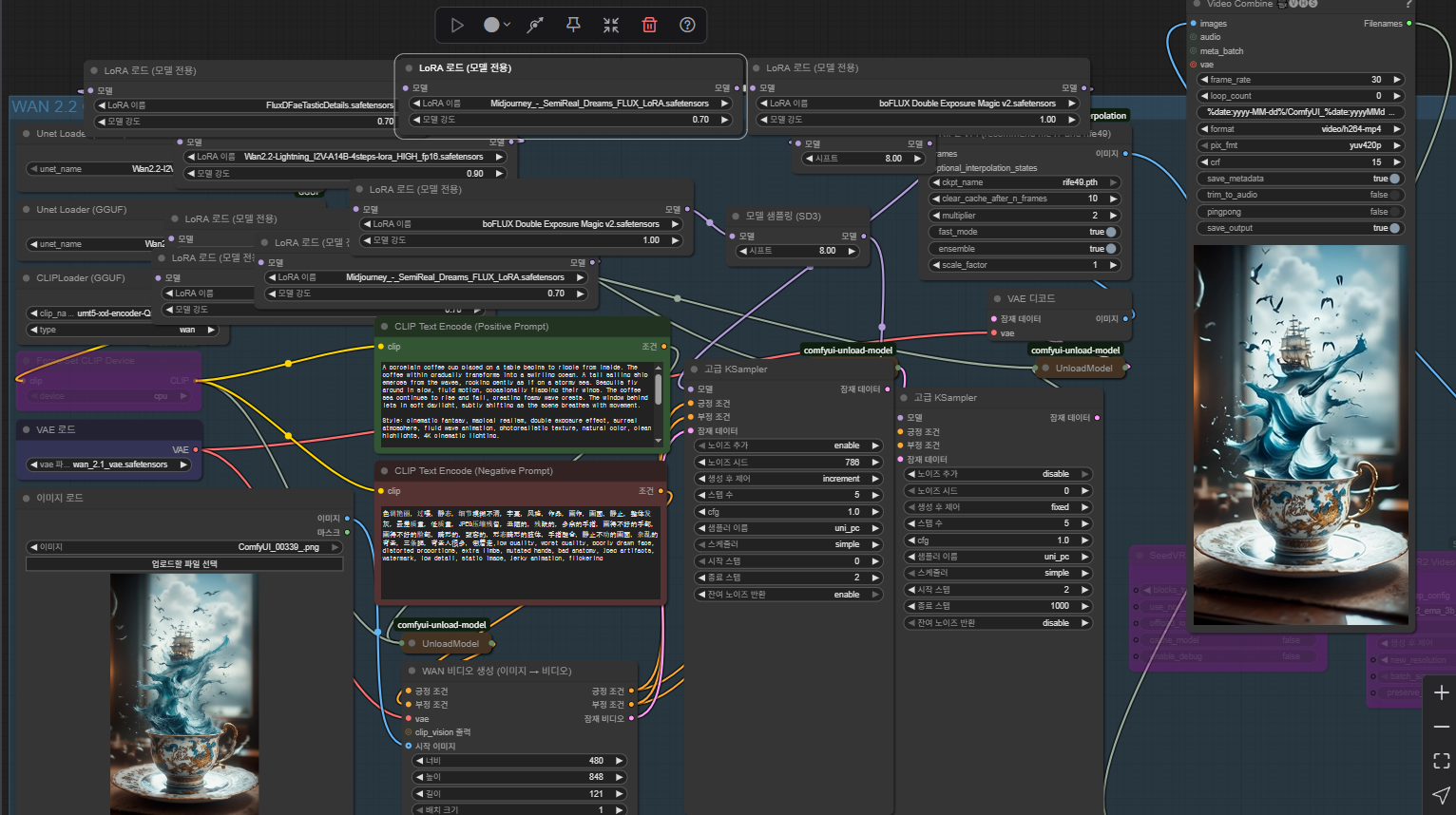Collapse the VAE 디코드 node using its title dot

pos(998,298)
